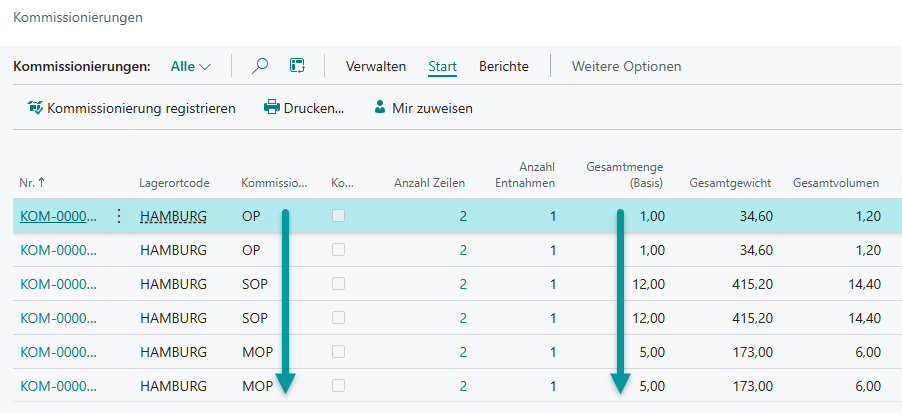
Task: Switch to the Berichte tab
Action: point(504,66)
